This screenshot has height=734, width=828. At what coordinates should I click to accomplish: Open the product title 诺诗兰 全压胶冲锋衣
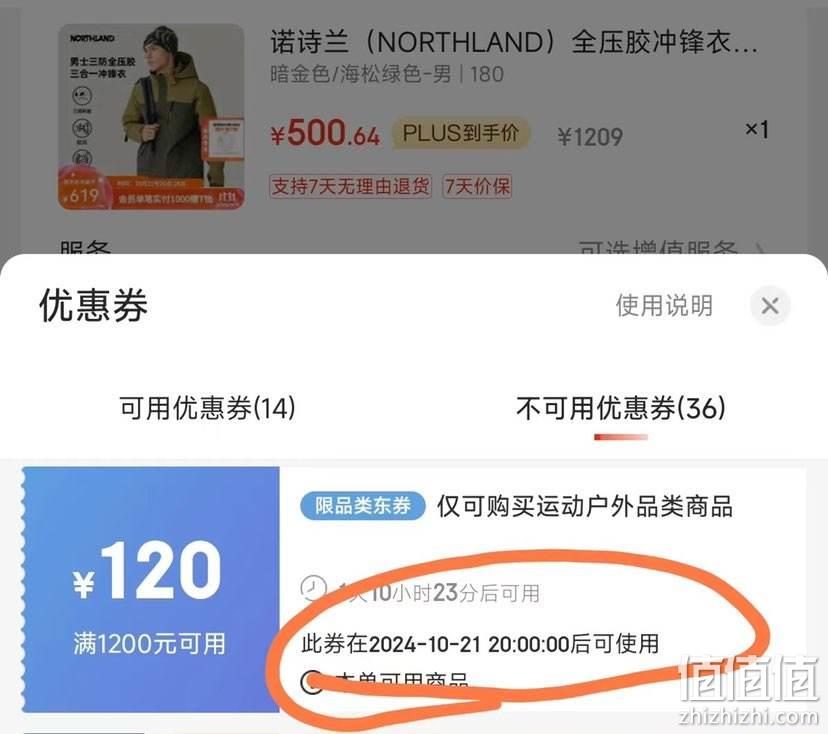tap(514, 42)
